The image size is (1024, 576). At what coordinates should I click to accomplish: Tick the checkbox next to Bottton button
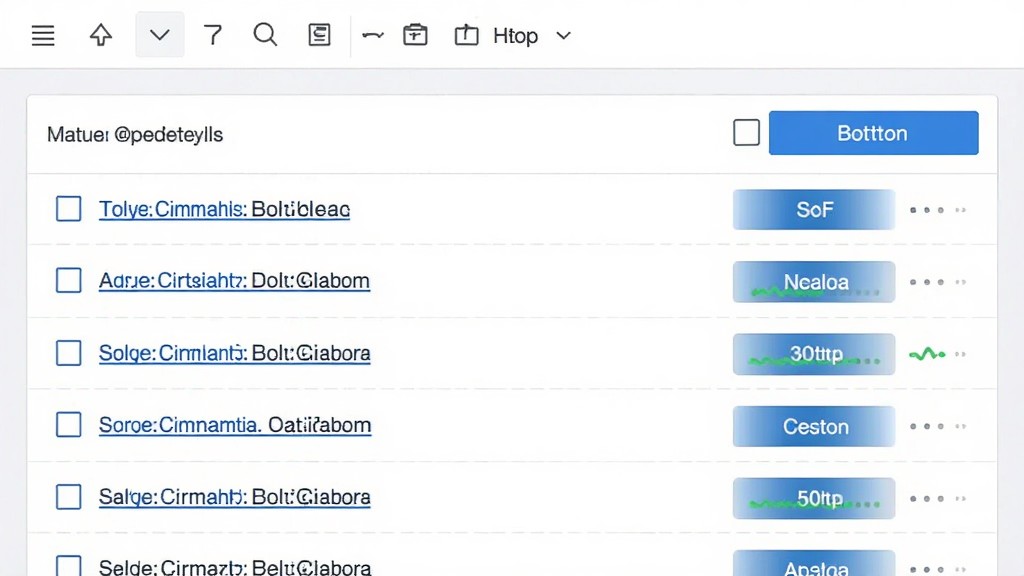pos(746,133)
